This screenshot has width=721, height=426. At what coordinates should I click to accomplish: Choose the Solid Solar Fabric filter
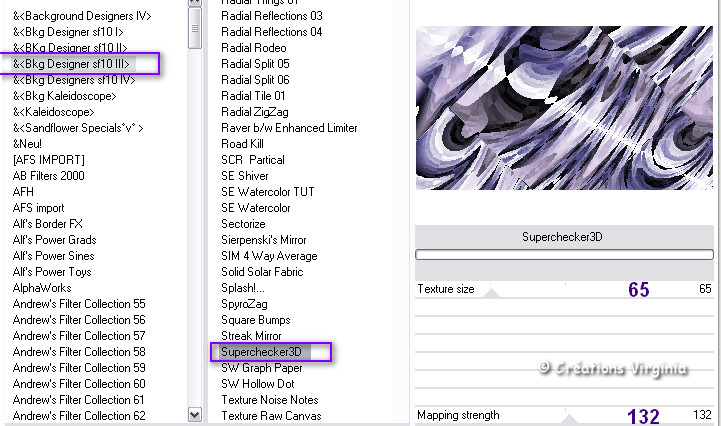point(262,272)
